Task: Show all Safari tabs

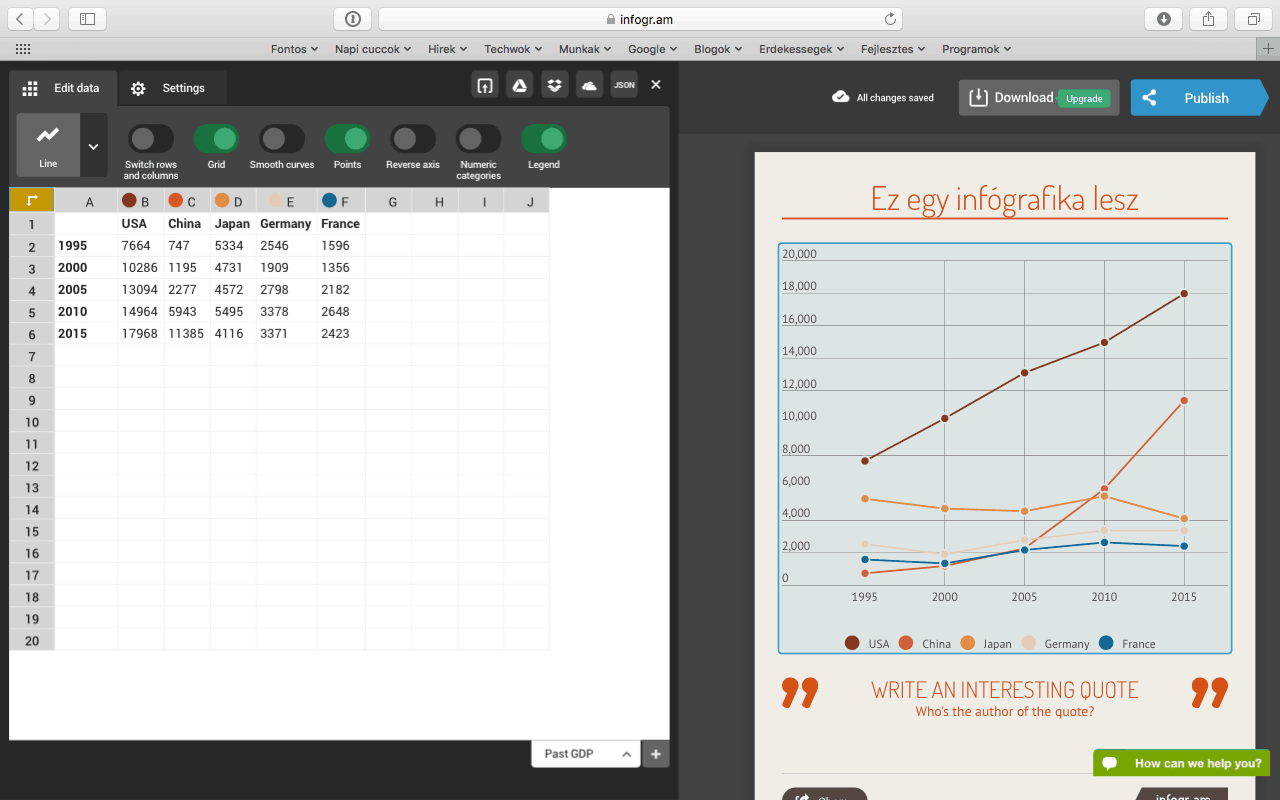Action: click(x=1253, y=19)
